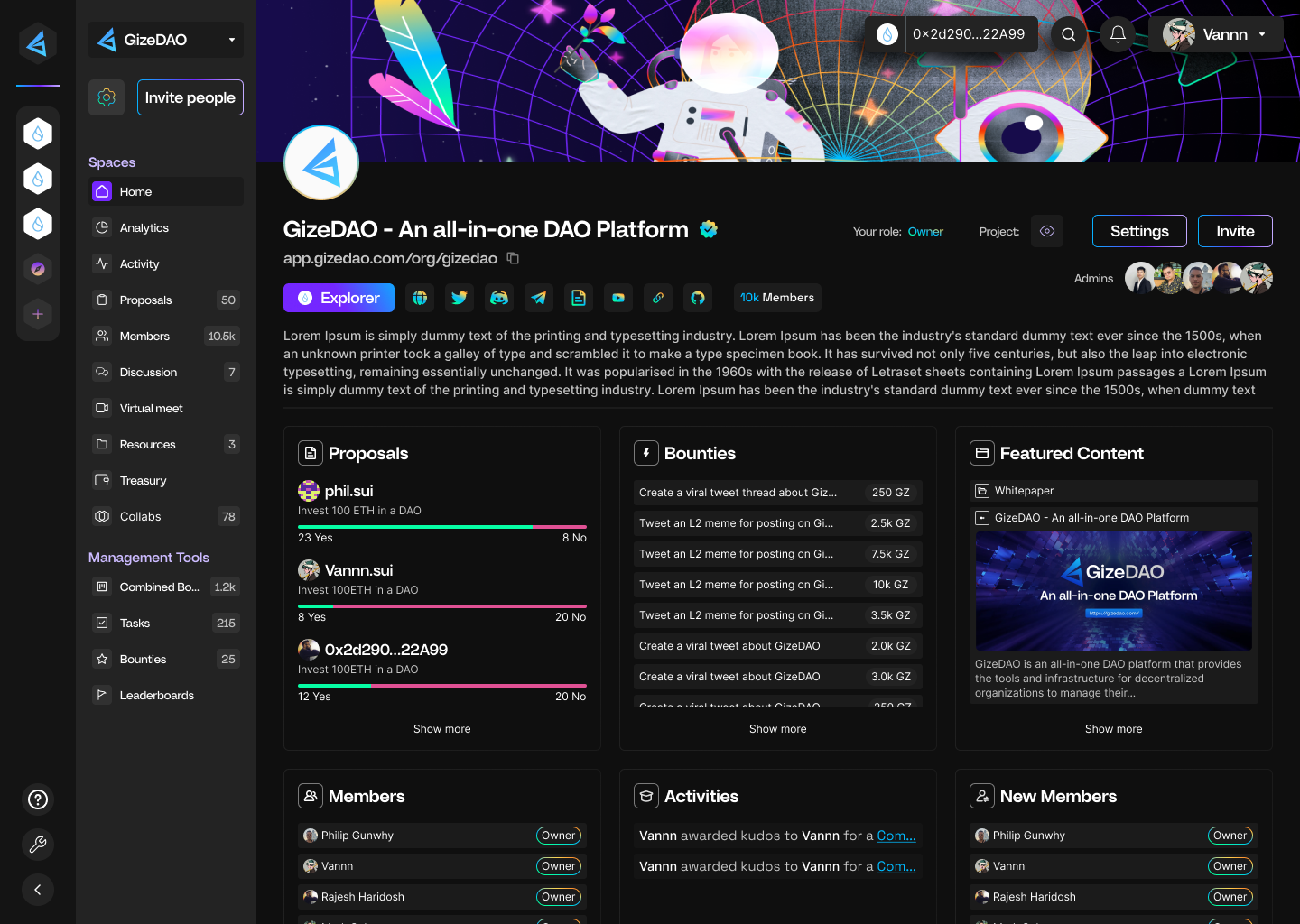Open Collabs in sidebar

(166, 516)
